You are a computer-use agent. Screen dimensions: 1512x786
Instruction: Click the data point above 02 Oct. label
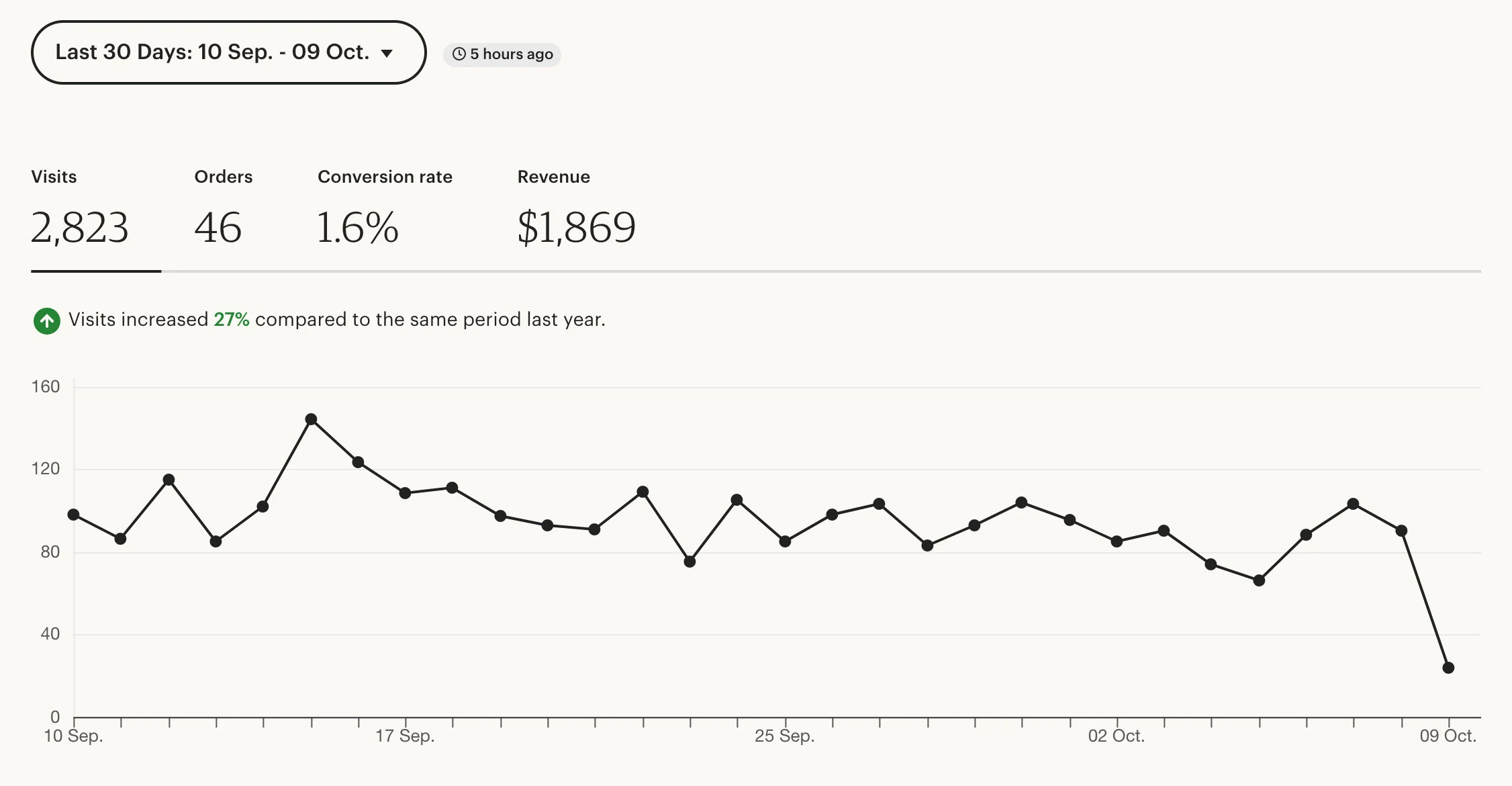[1117, 540]
